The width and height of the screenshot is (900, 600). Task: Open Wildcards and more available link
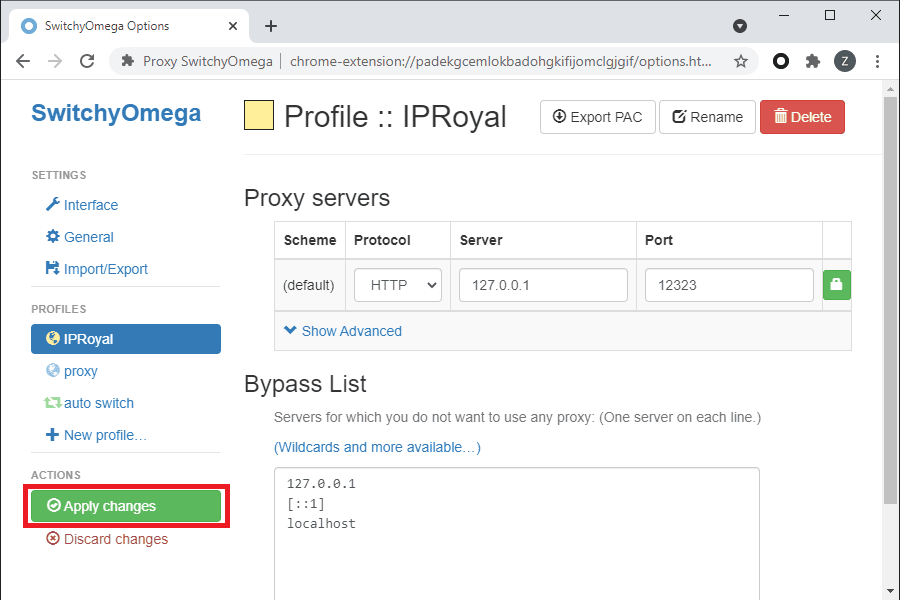pyautogui.click(x=377, y=447)
